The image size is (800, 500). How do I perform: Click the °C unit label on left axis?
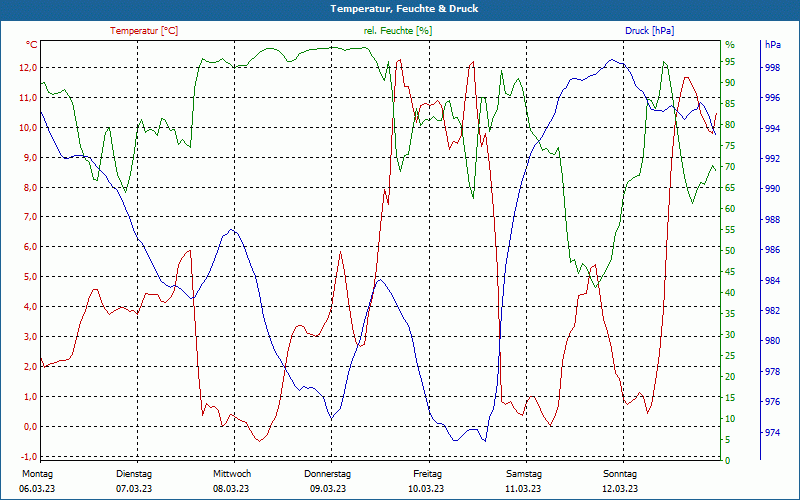tap(31, 45)
